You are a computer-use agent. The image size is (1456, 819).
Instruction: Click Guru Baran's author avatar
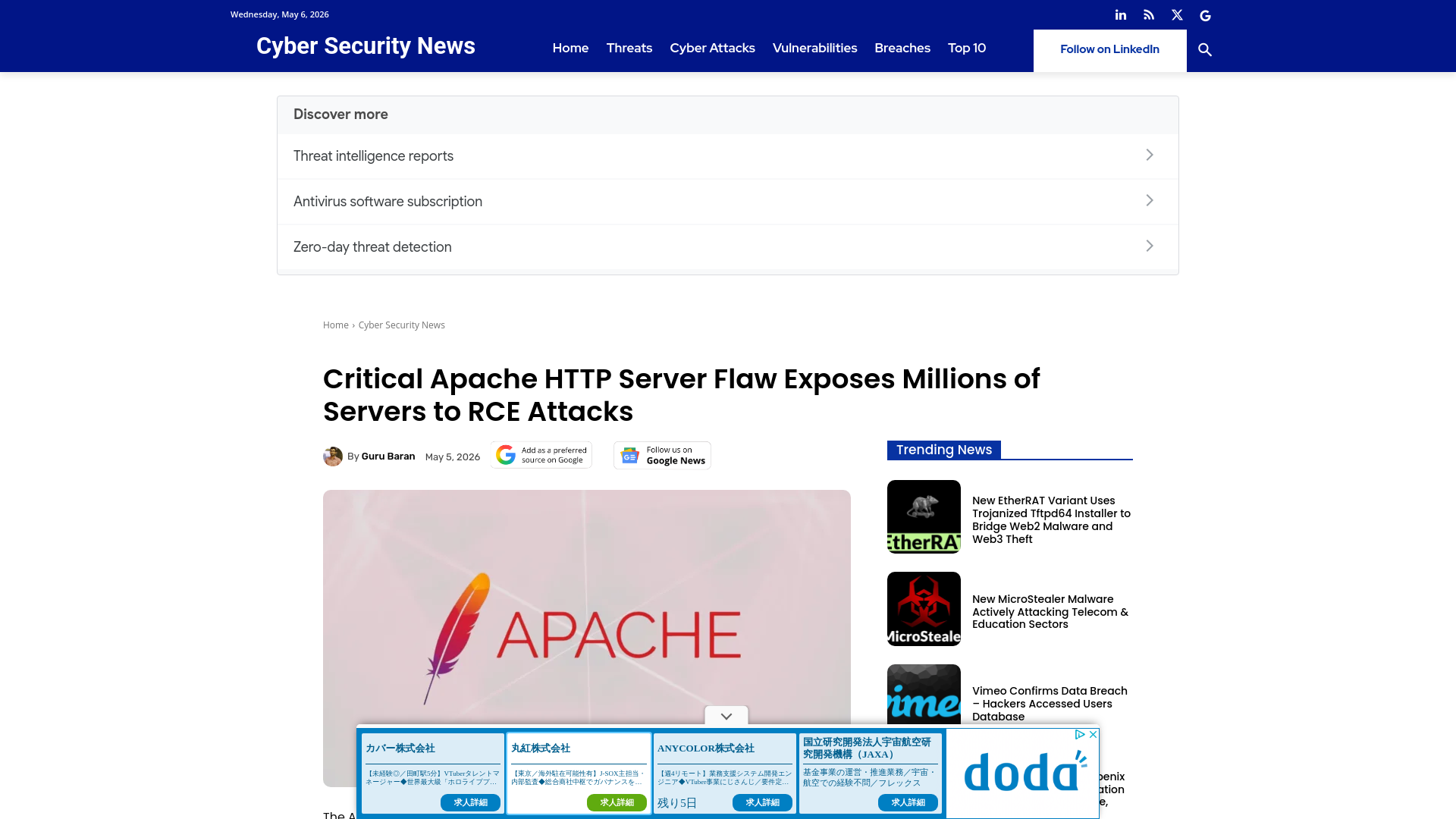333,457
